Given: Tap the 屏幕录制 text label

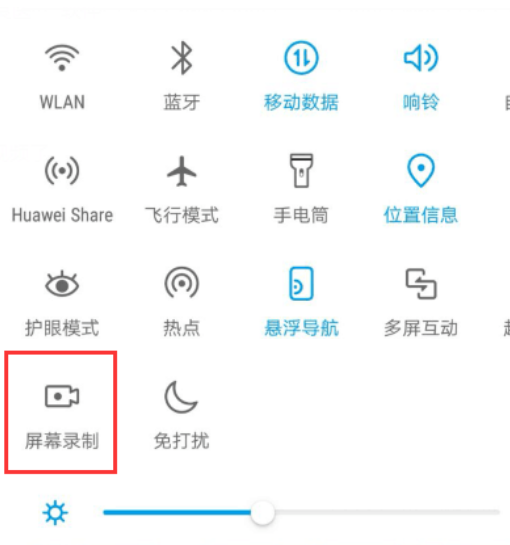Looking at the screenshot, I should pos(62,441).
